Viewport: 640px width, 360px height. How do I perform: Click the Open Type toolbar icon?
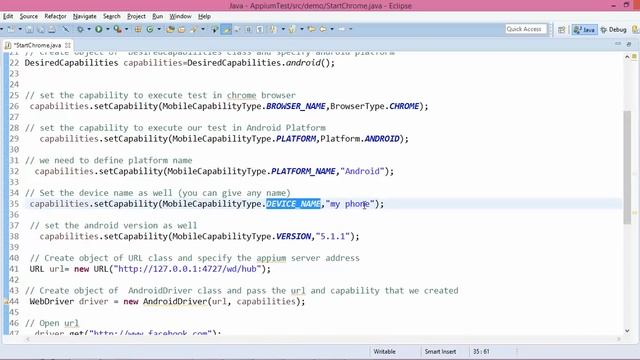point(170,29)
